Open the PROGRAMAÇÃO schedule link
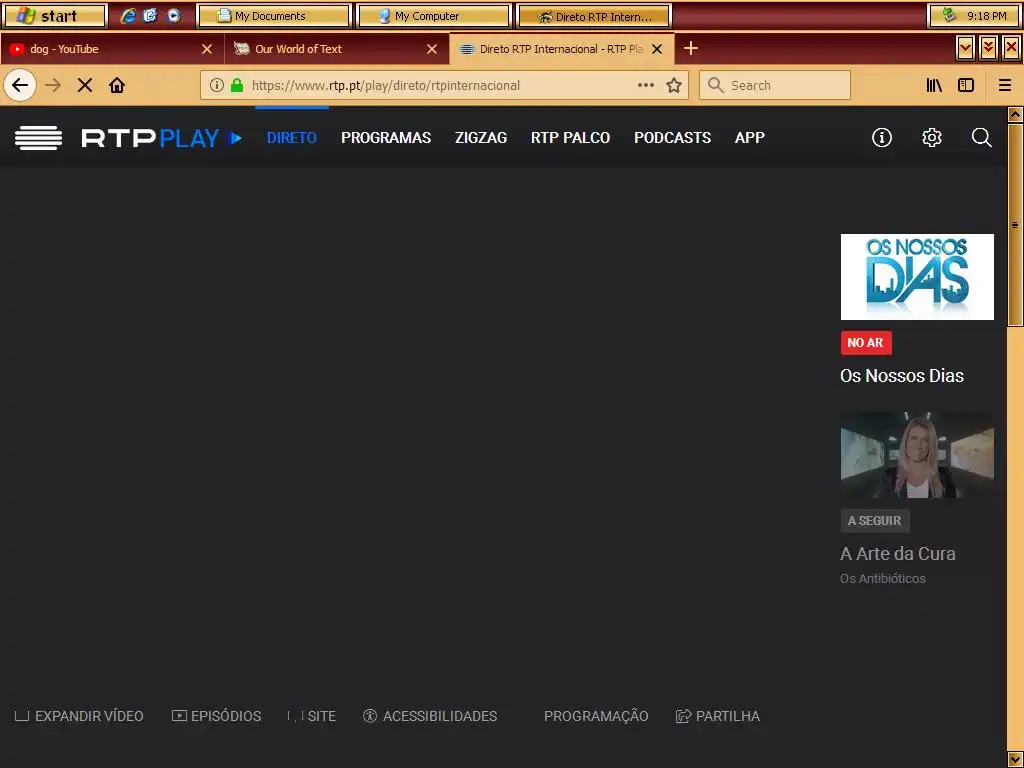The height and width of the screenshot is (768, 1024). coord(596,716)
